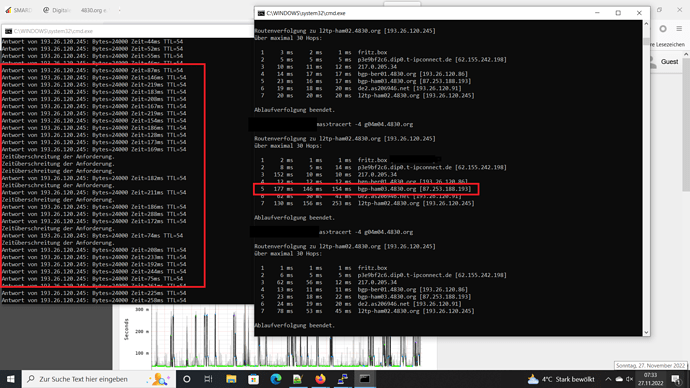Expand hidden system tray icons chevron
Viewport: 690px width, 388px height.
pyautogui.click(x=608, y=379)
